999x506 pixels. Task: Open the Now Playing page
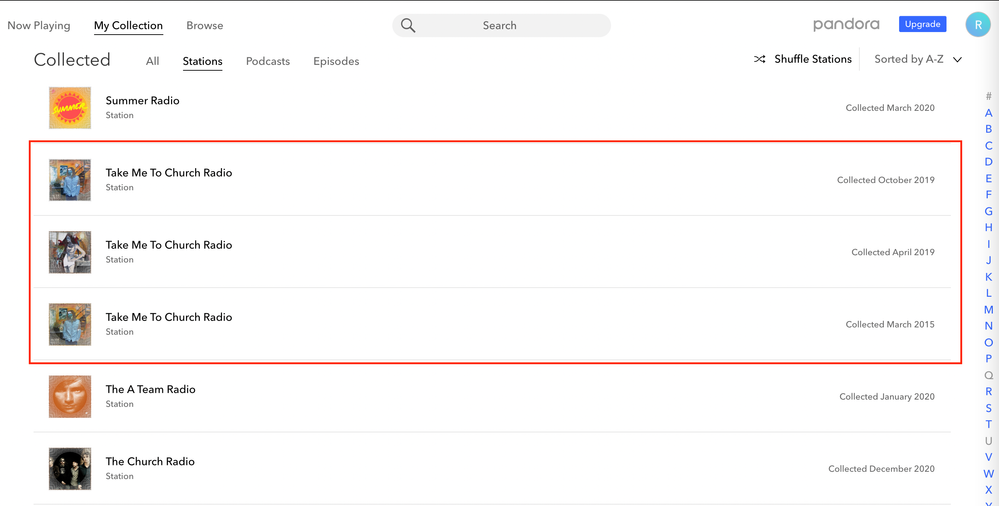pyautogui.click(x=39, y=26)
